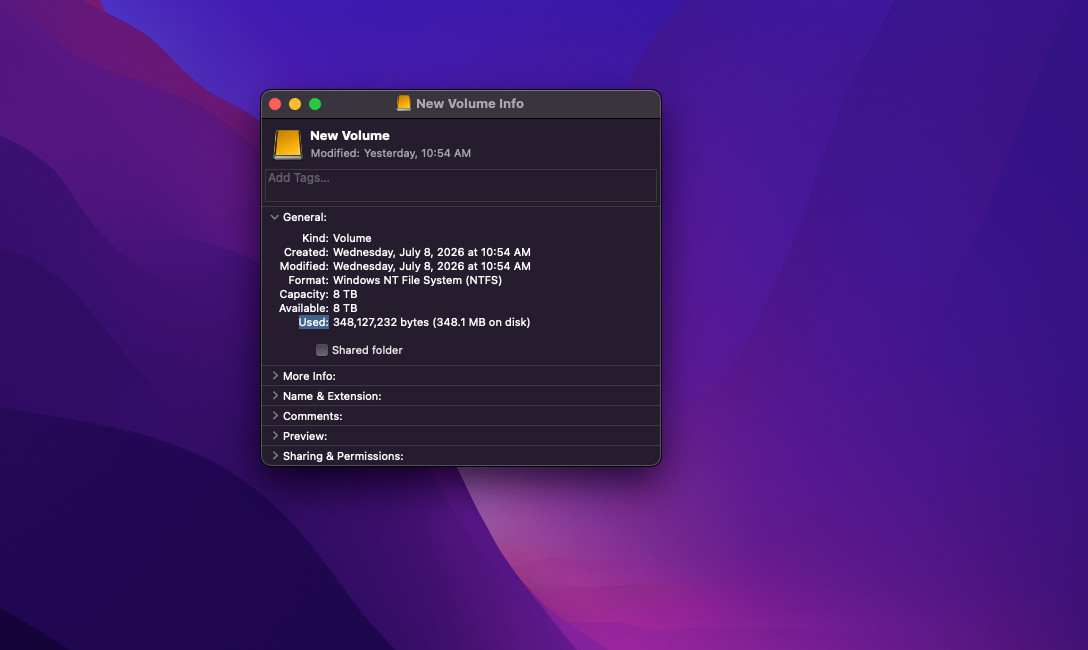This screenshot has width=1088, height=650.
Task: Click the large New Volume drive icon
Action: click(x=287, y=144)
